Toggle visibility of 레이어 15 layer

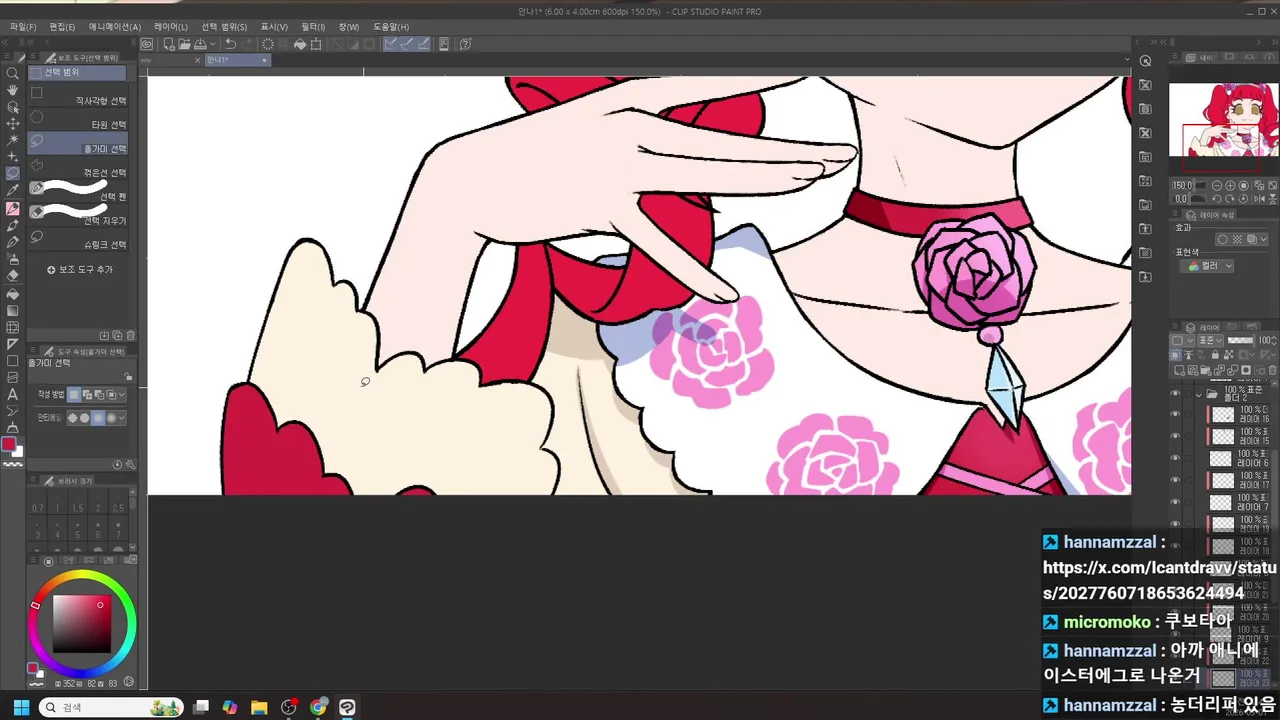tap(1175, 436)
